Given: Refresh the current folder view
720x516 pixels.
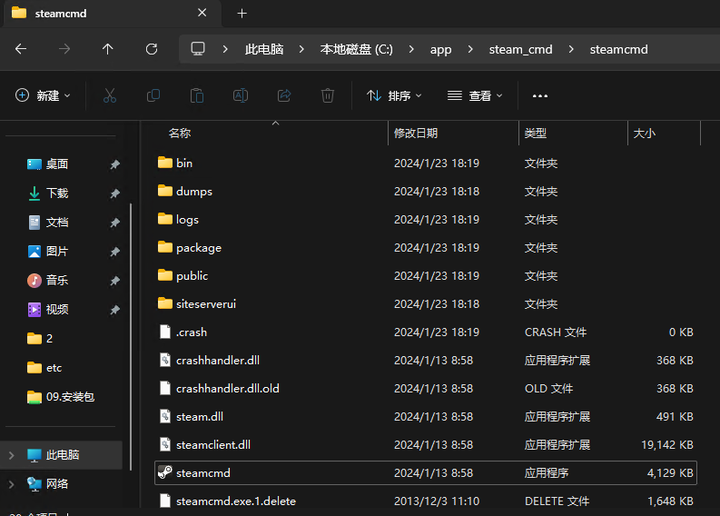Looking at the screenshot, I should 151,49.
